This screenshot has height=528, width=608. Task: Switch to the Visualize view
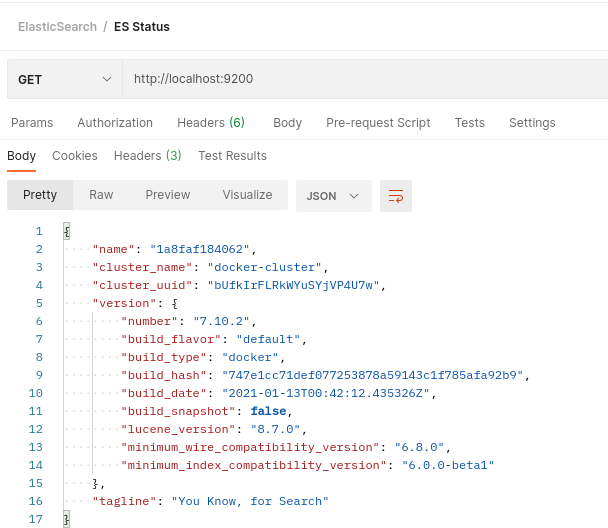[x=247, y=195]
